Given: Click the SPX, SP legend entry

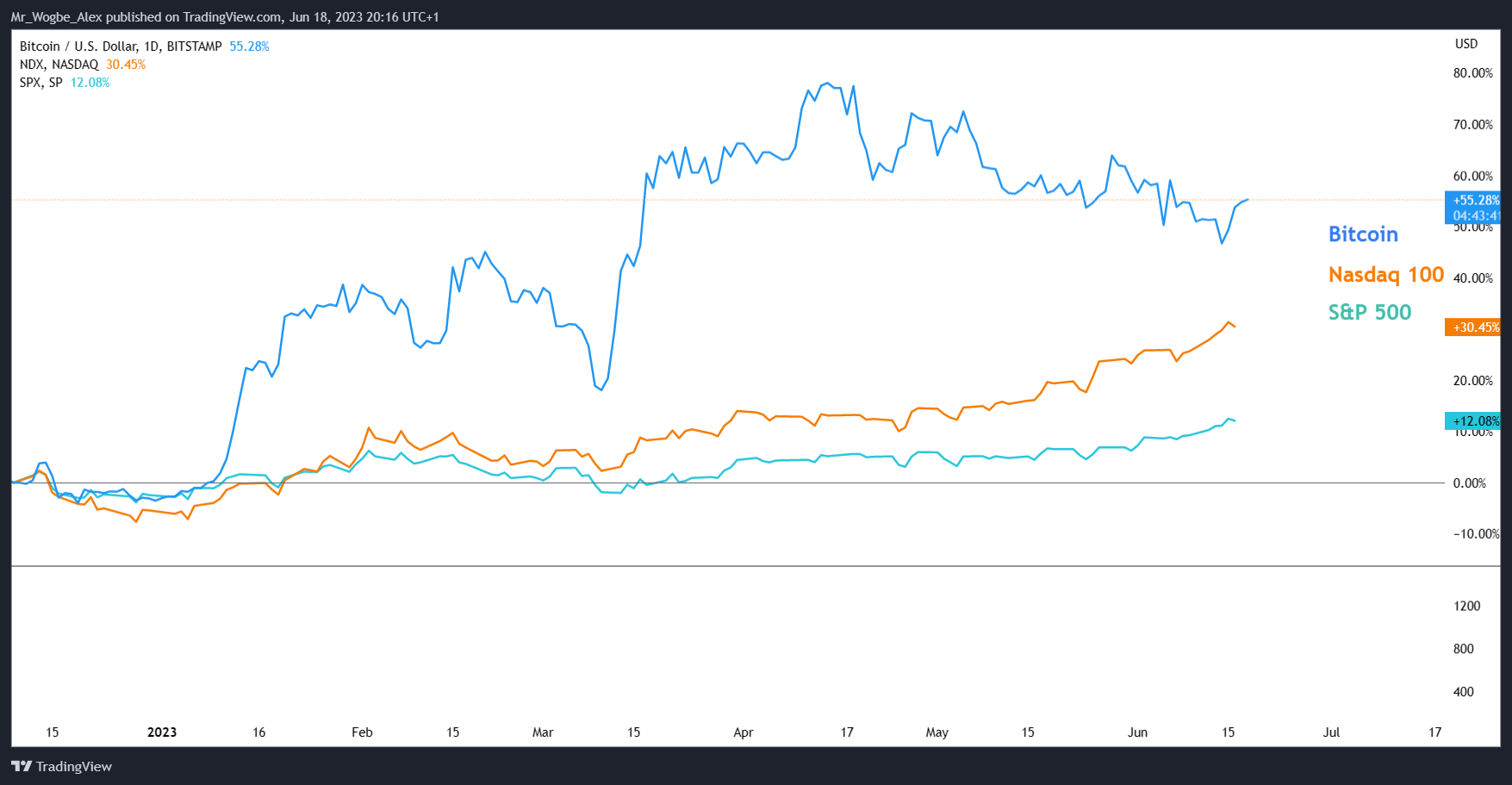Looking at the screenshot, I should tap(40, 83).
